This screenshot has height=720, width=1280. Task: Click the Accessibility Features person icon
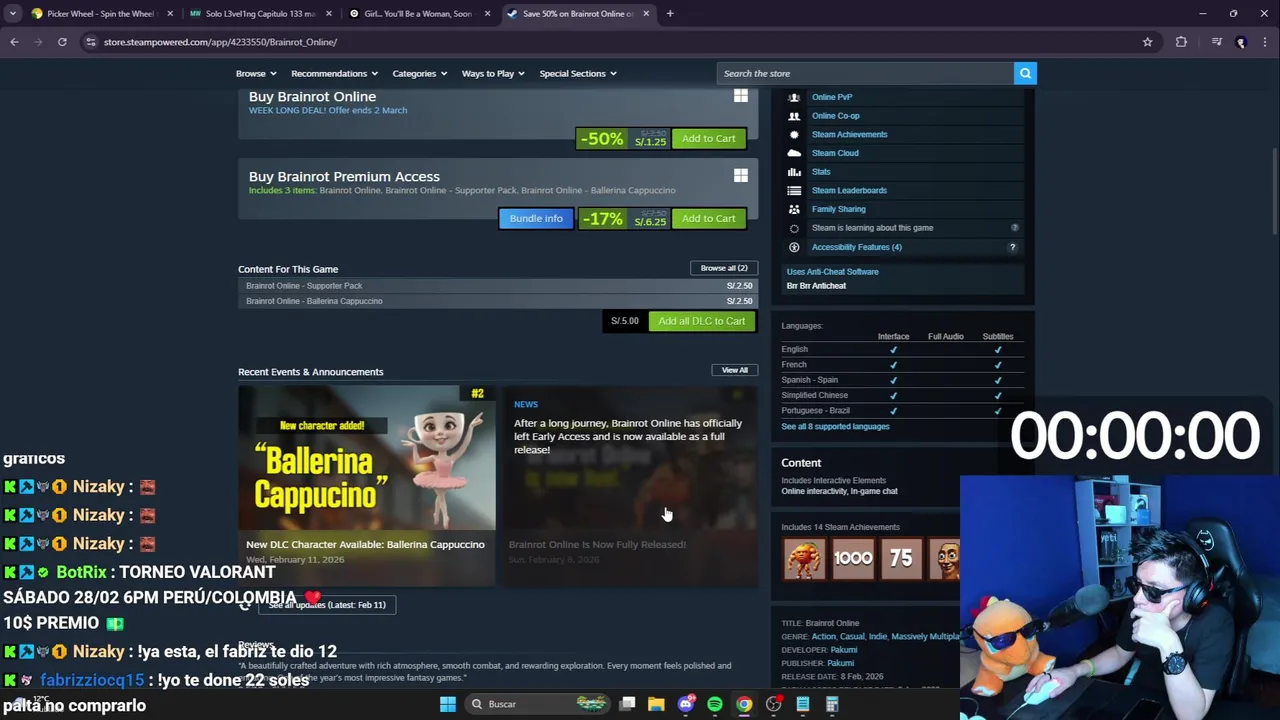794,247
